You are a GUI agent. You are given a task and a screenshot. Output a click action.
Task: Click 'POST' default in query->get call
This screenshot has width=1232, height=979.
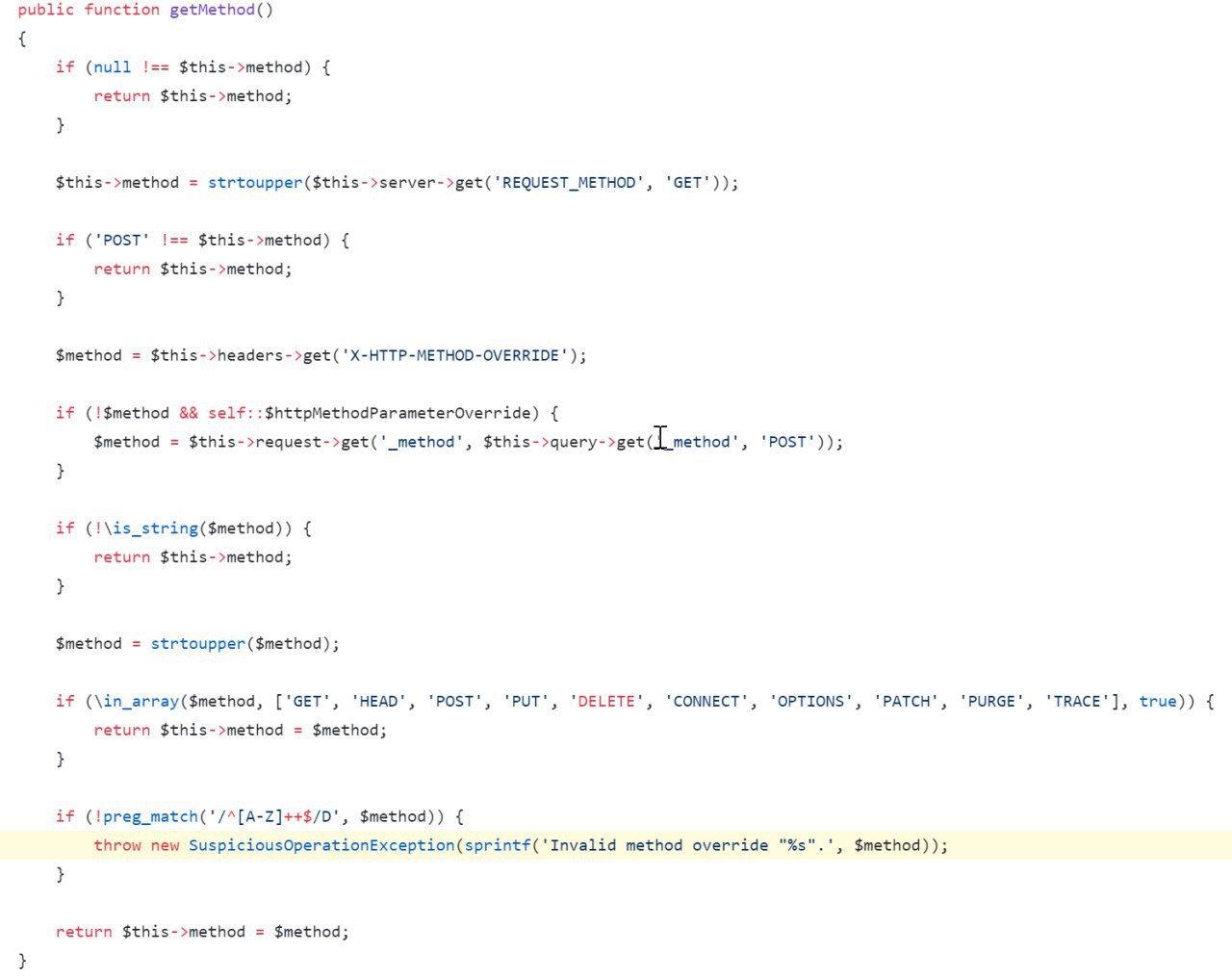click(788, 442)
